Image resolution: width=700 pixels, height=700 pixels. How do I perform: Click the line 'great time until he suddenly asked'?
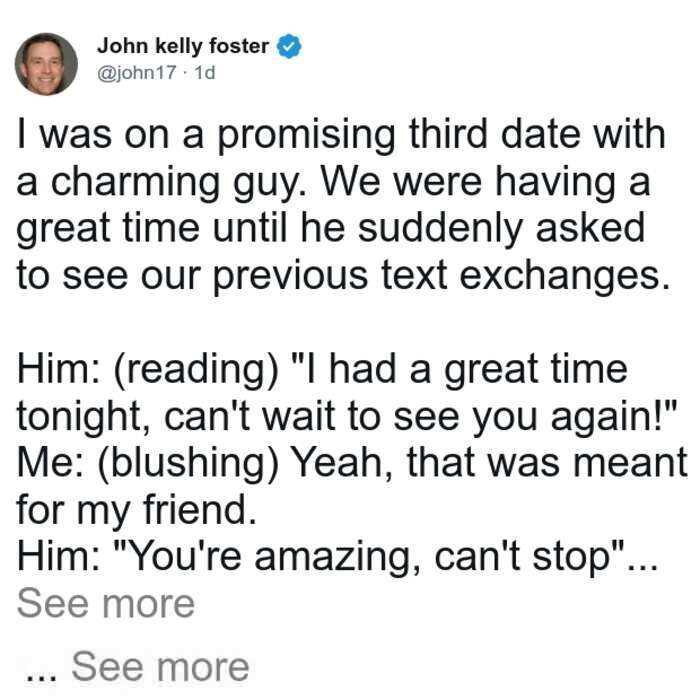[x=331, y=229]
